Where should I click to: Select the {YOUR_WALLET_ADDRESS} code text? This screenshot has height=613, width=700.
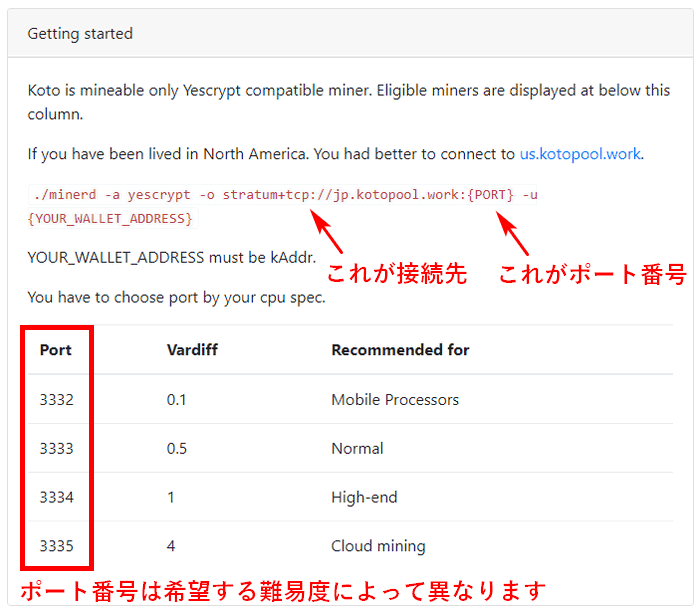tap(110, 219)
